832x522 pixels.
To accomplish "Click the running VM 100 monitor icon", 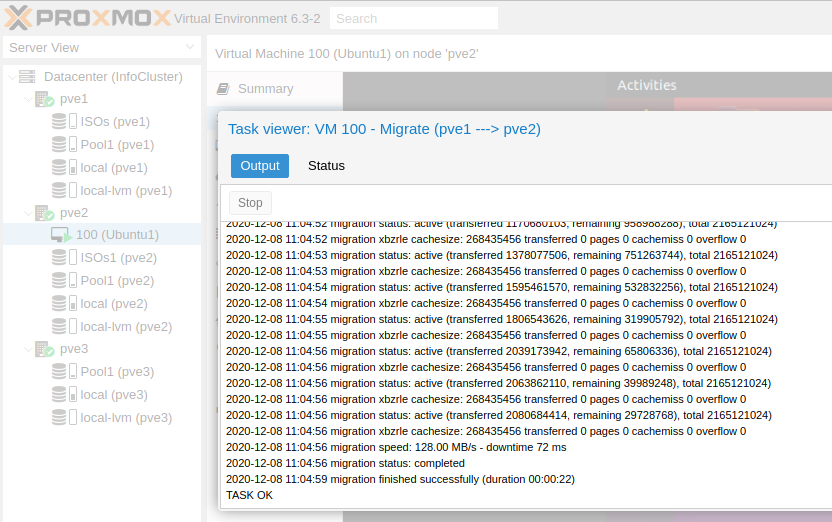I will pos(62,235).
